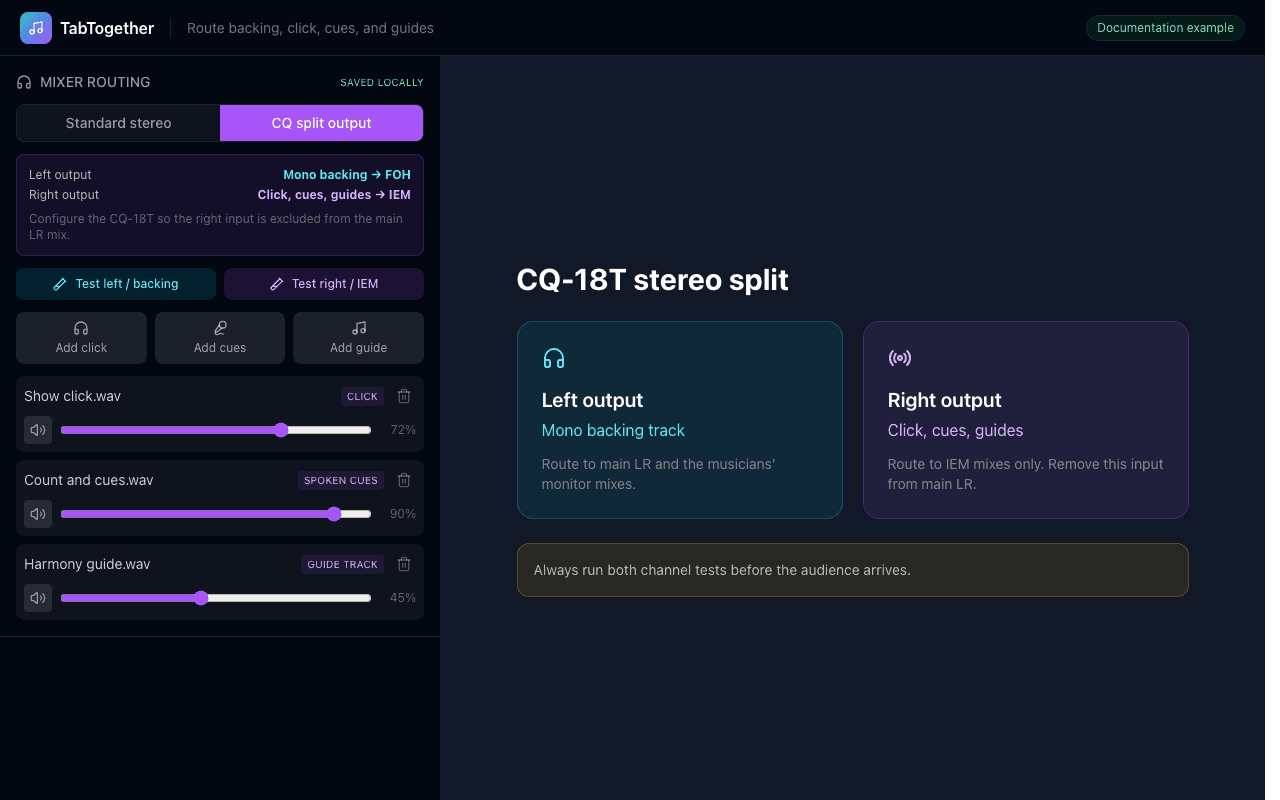Viewport: 1280px width, 800px height.
Task: Delete the Count and cues.wav track
Action: (404, 480)
